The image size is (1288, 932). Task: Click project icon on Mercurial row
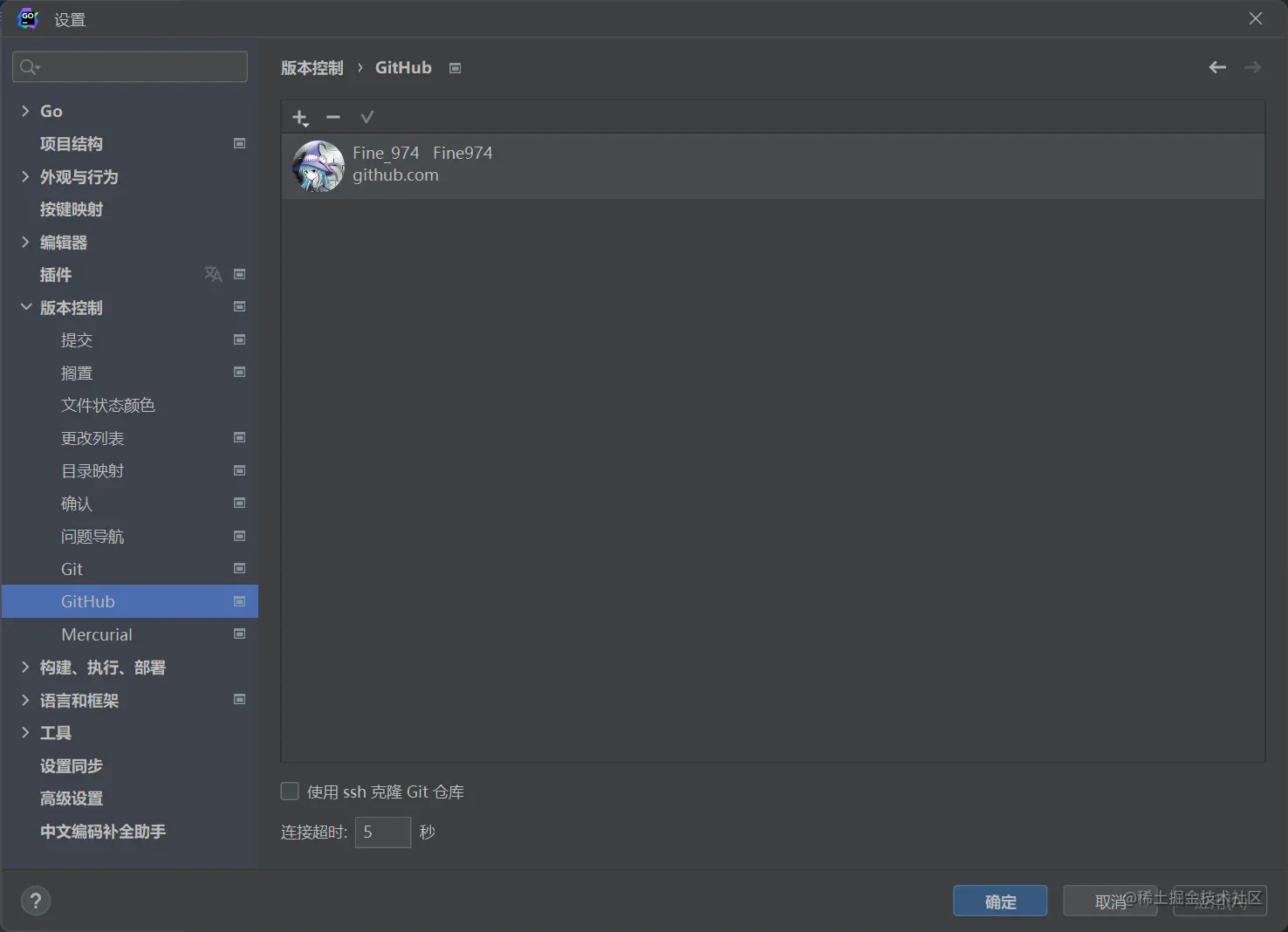point(240,634)
